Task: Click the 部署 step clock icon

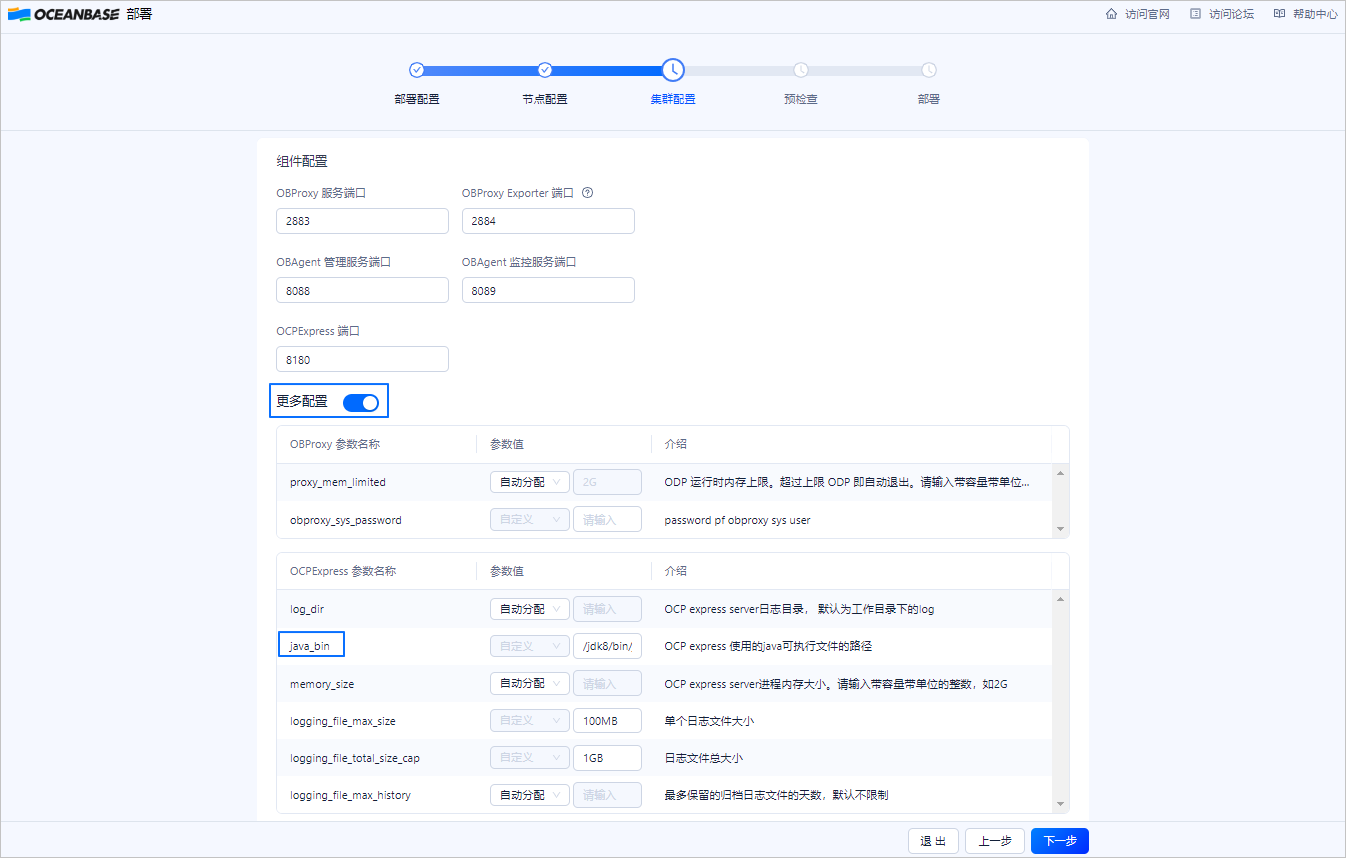Action: click(x=929, y=70)
